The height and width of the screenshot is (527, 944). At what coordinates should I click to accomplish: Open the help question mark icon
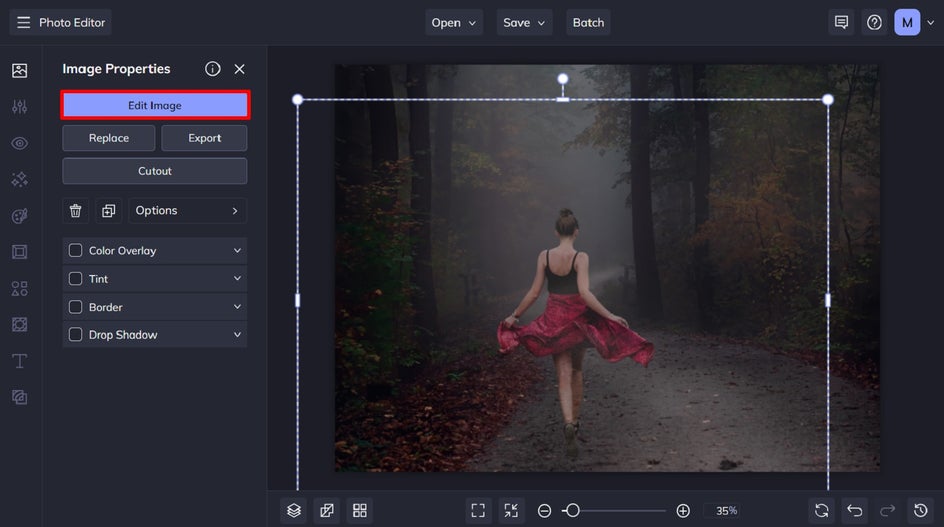[874, 22]
